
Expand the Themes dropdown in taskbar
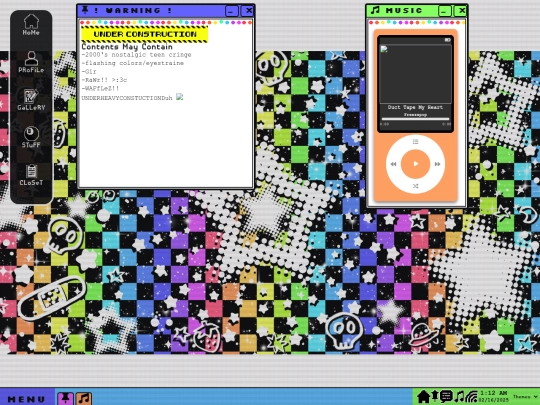(526, 397)
